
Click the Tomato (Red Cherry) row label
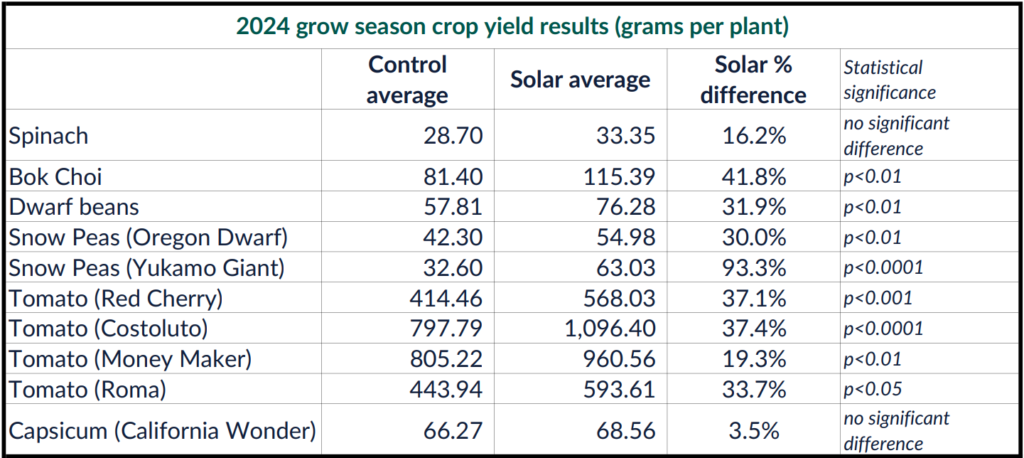(115, 297)
